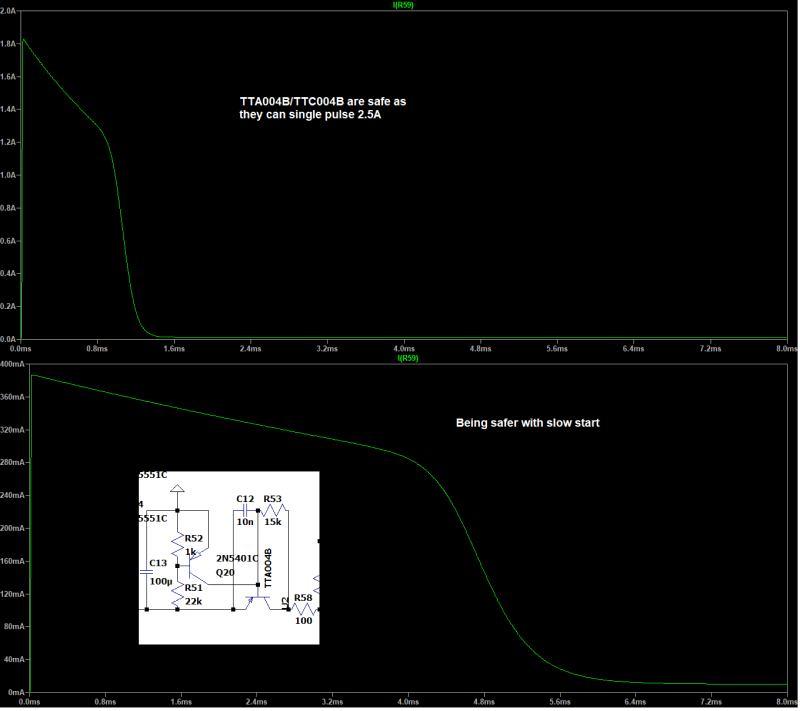This screenshot has width=800, height=711.
Task: Click the vertical TTA004B transistor label in schematic
Action: [x=269, y=568]
